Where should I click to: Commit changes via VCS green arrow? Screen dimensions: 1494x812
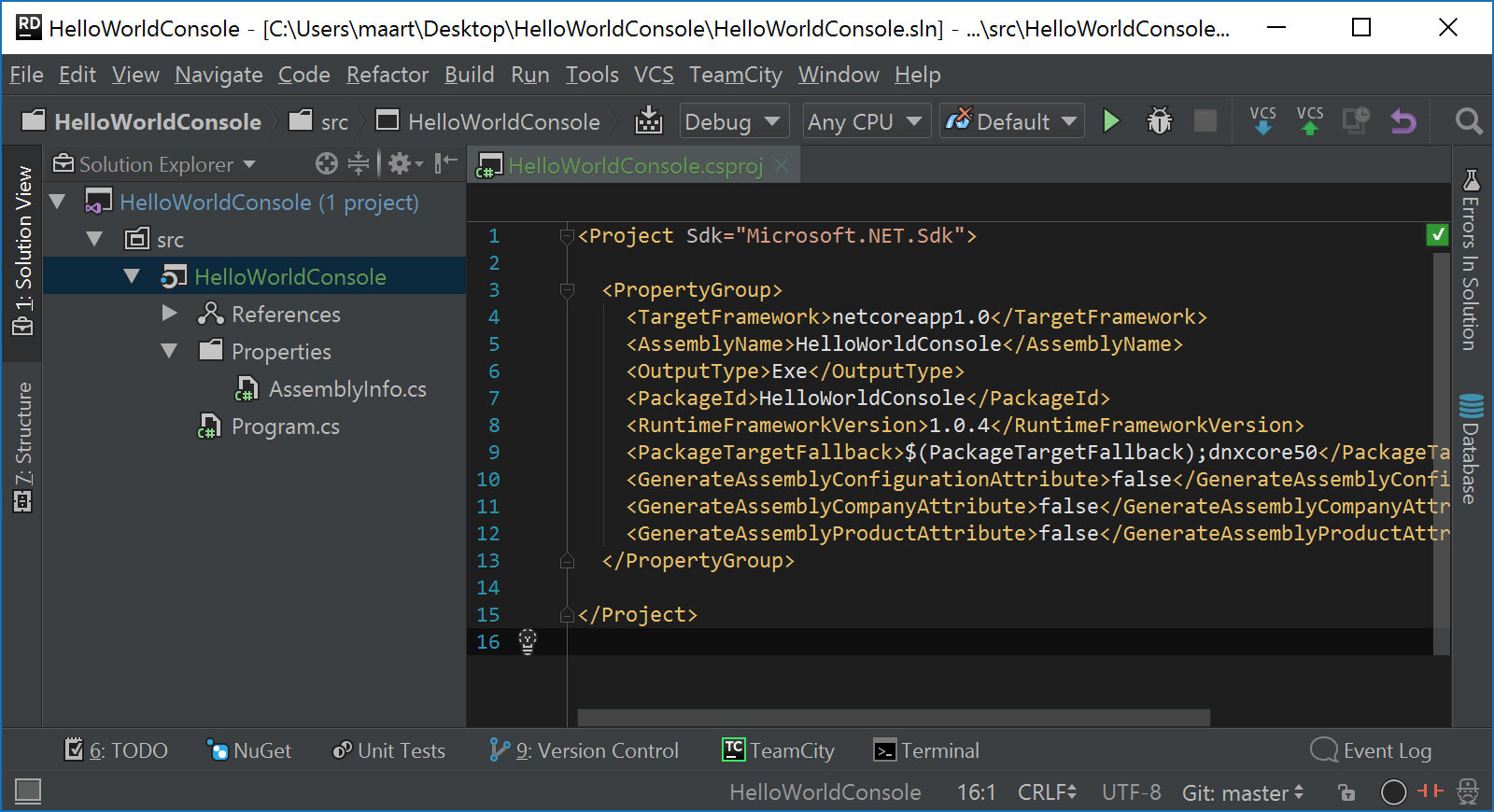(1310, 121)
